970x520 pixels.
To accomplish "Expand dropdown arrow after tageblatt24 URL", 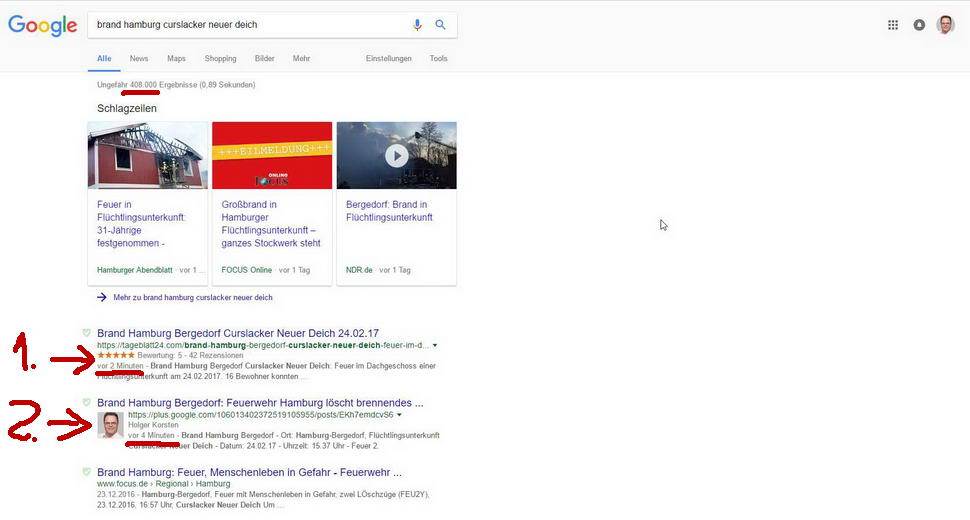I will [x=435, y=345].
